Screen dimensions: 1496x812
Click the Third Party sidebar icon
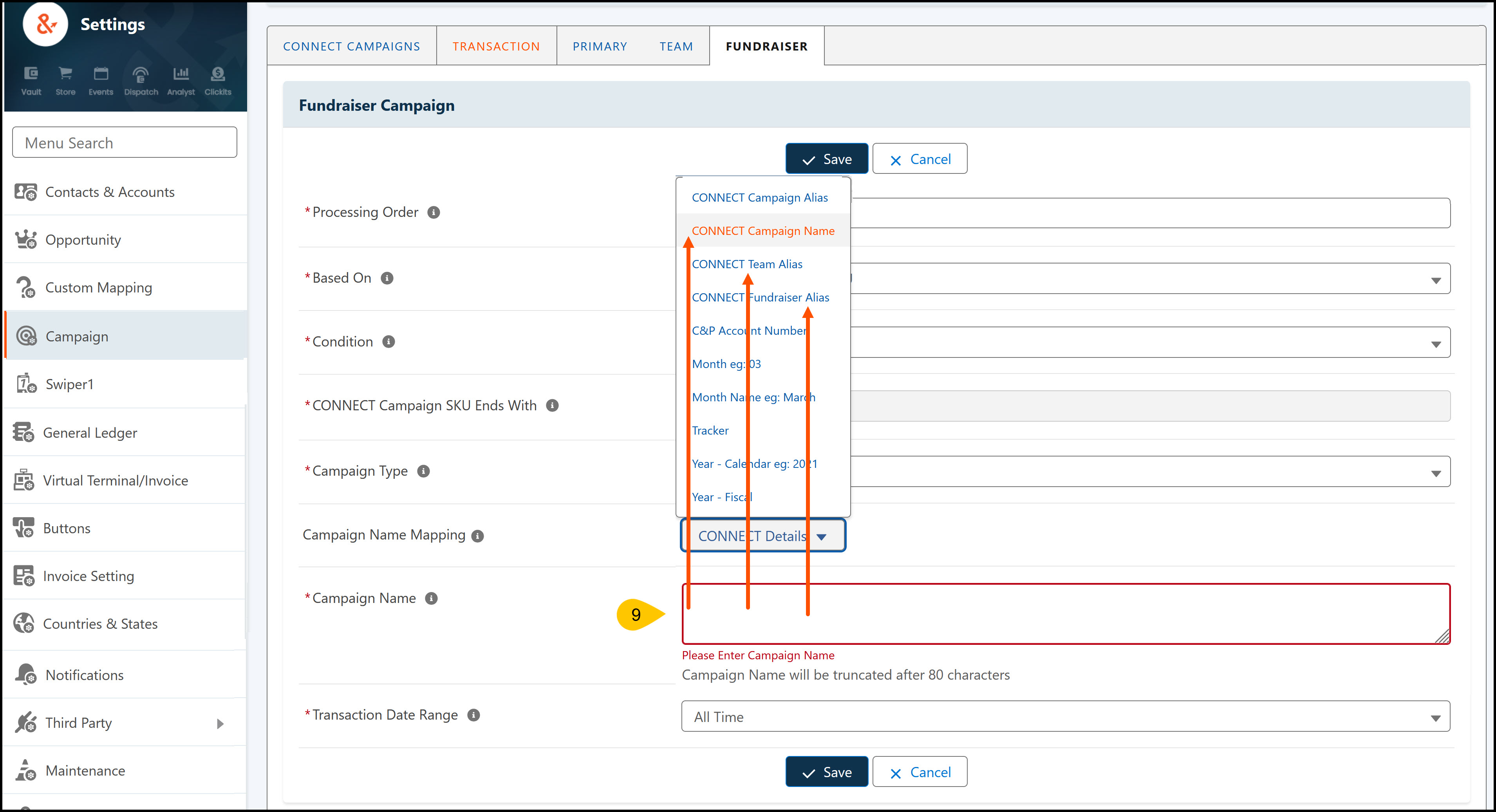[x=25, y=723]
